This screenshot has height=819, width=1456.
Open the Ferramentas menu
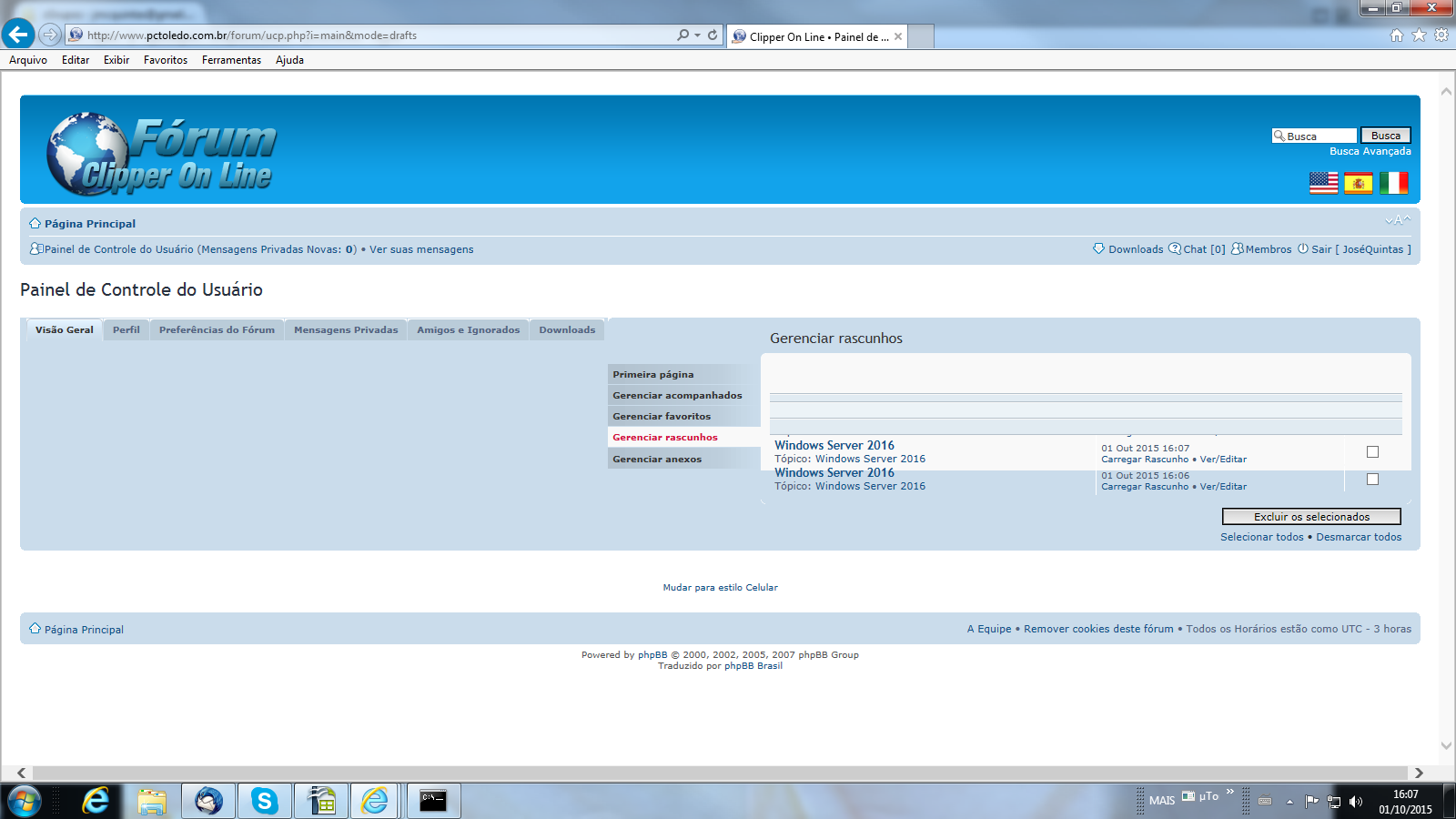pos(231,60)
